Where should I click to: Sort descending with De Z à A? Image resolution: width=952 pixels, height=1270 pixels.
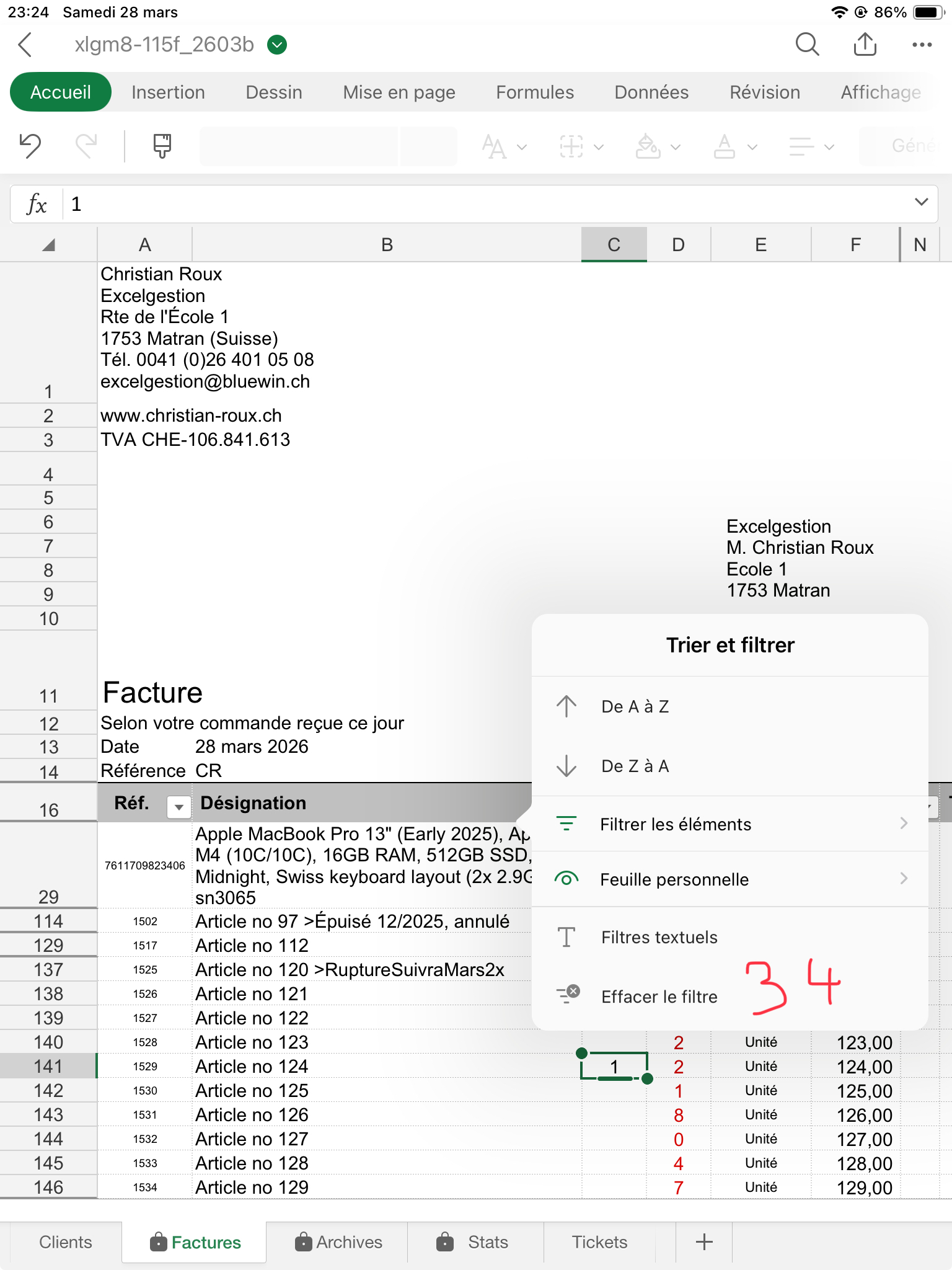pyautogui.click(x=635, y=766)
